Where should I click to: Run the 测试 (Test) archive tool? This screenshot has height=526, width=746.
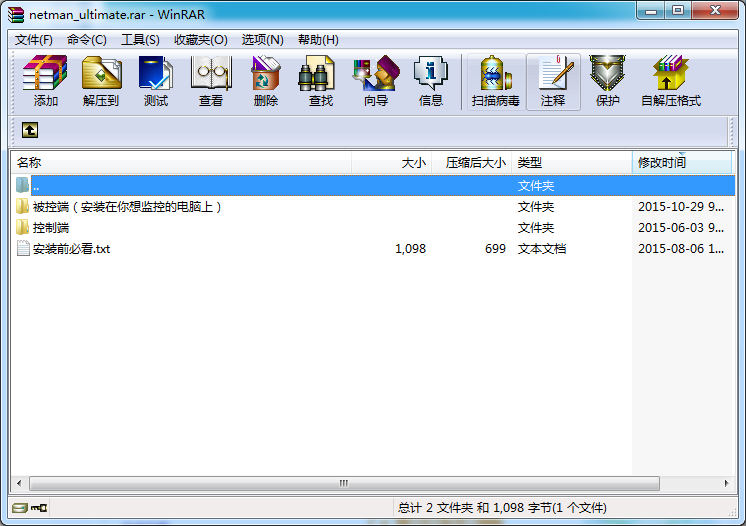click(x=156, y=81)
